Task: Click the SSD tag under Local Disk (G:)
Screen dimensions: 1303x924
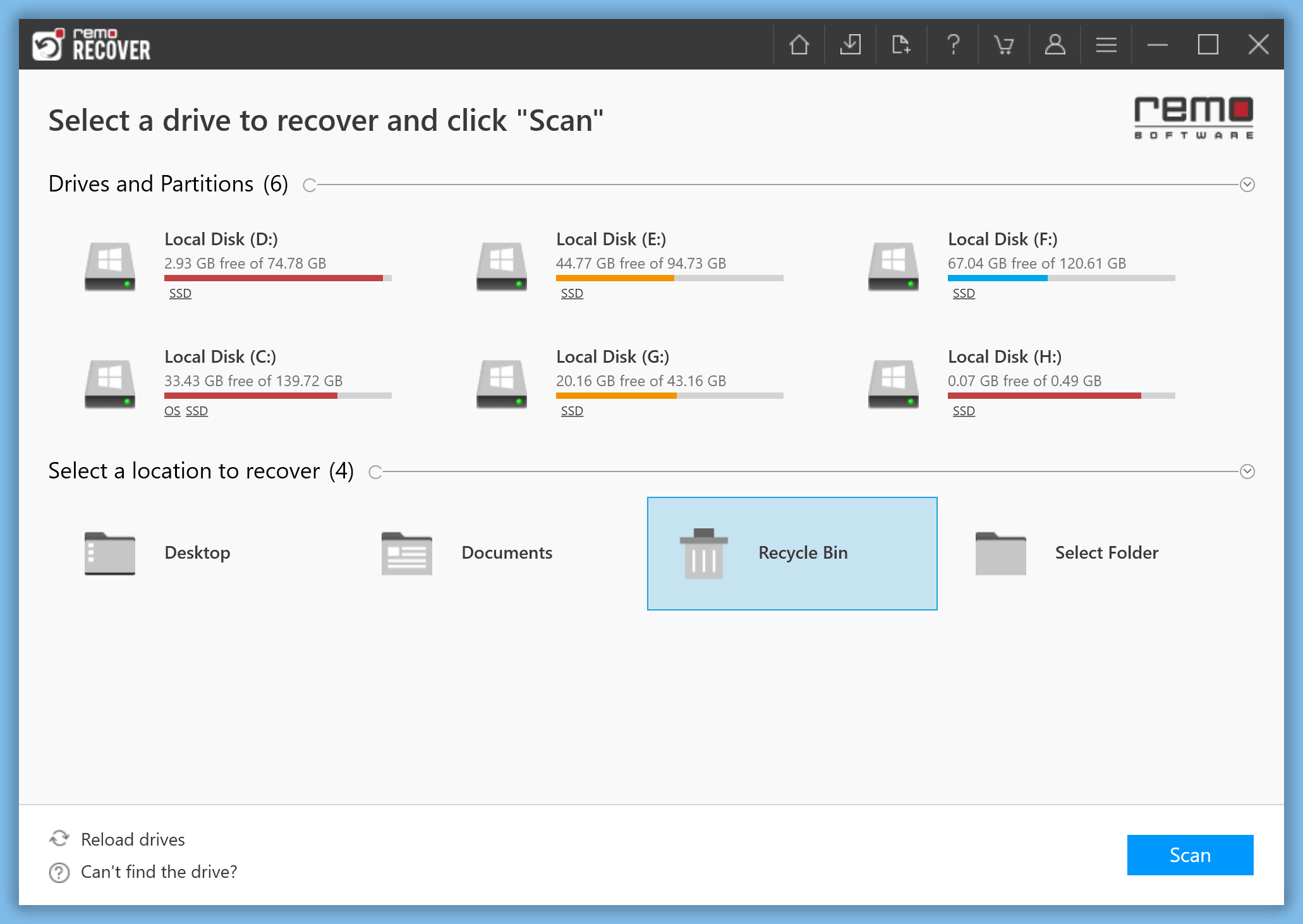Action: (x=572, y=411)
